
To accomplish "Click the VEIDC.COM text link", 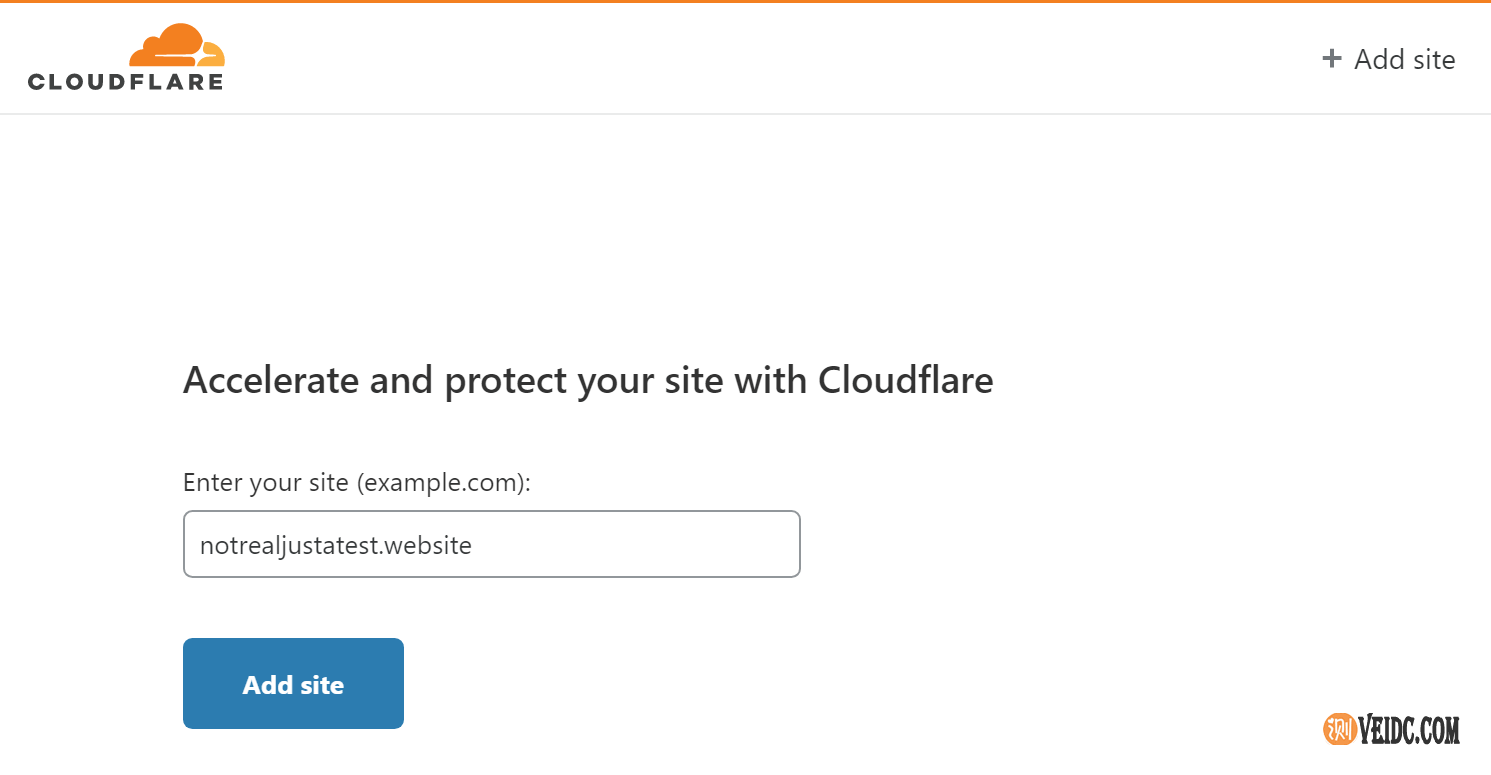I will (x=1410, y=729).
